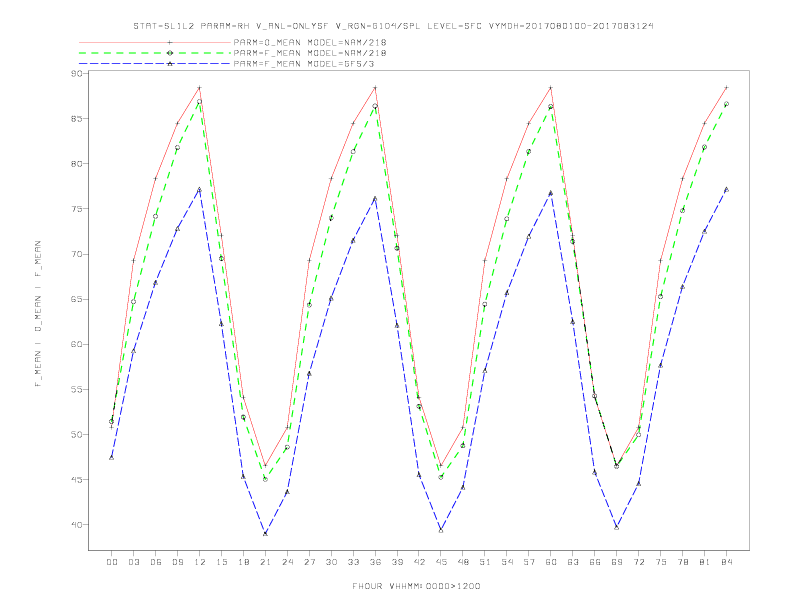Click x-axis tick label 09

[177, 562]
